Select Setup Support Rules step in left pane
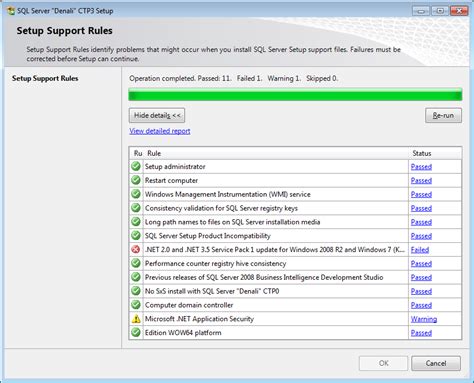The width and height of the screenshot is (474, 383). [x=45, y=78]
